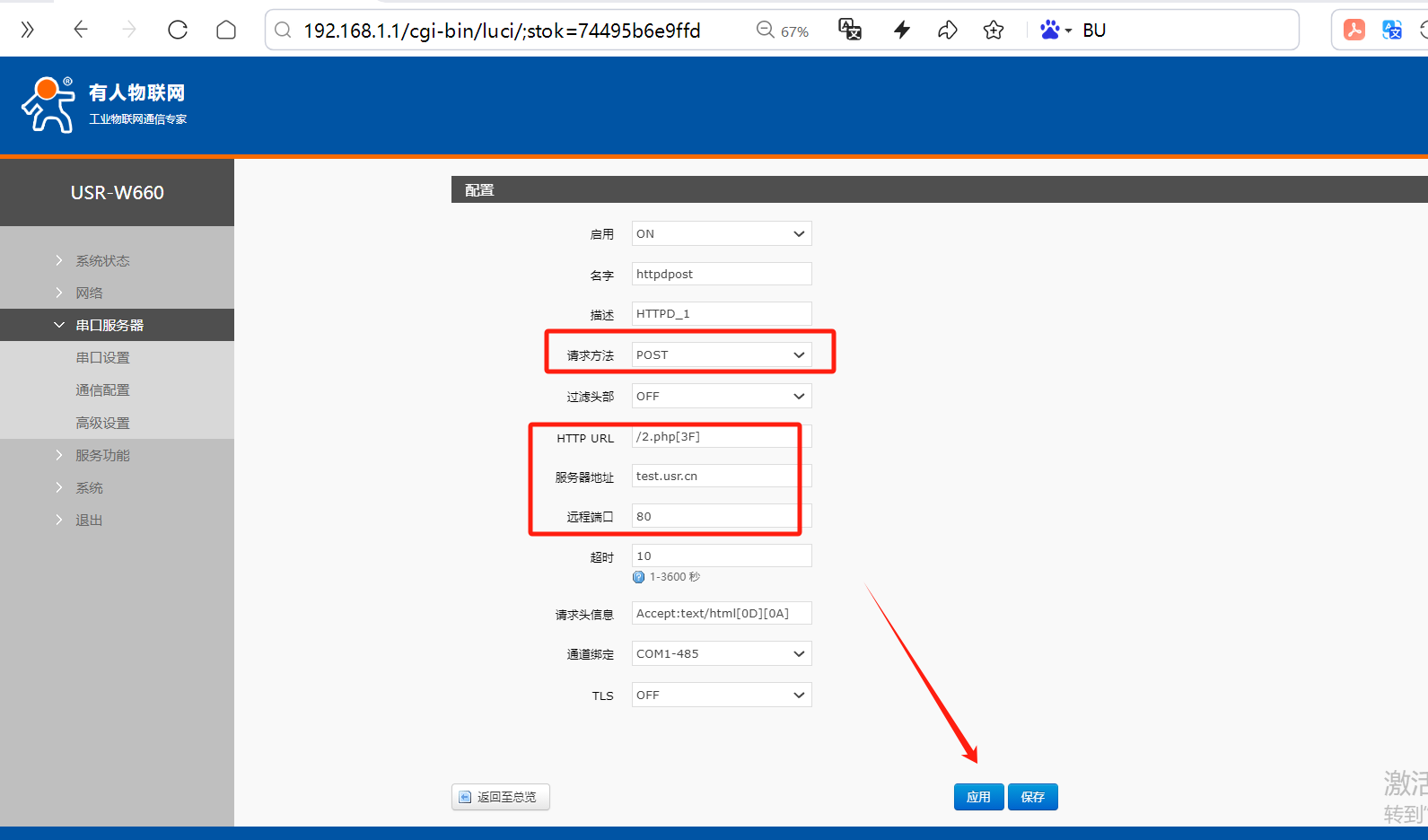The height and width of the screenshot is (840, 1428).
Task: Open the 过滤头部 dropdown
Action: pos(721,396)
